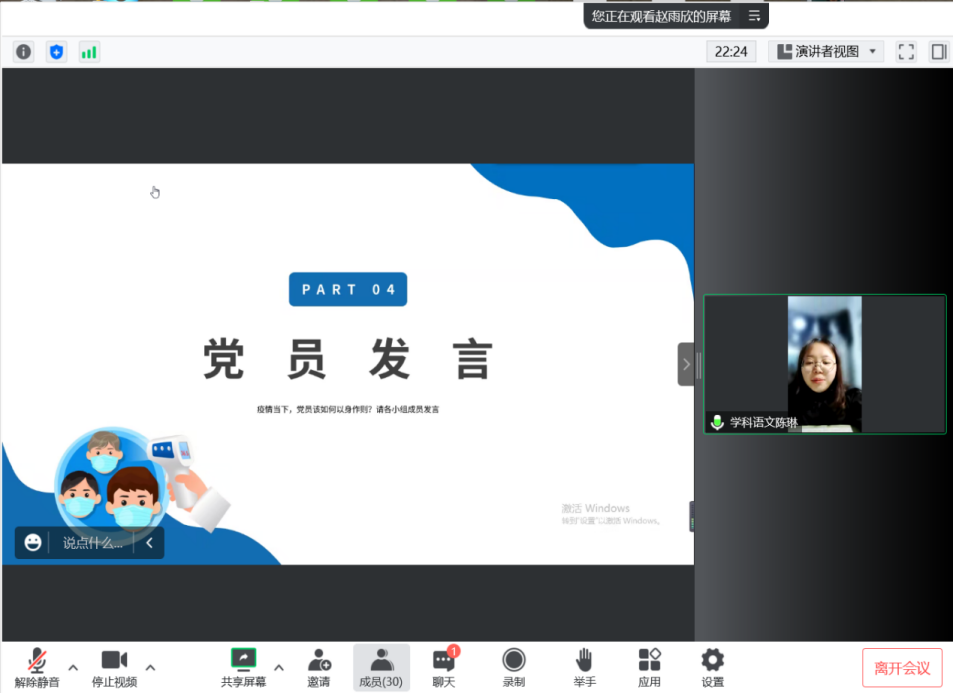Viewport: 953px width, 693px height.
Task: Open the 邀请 invite icon
Action: click(x=319, y=667)
